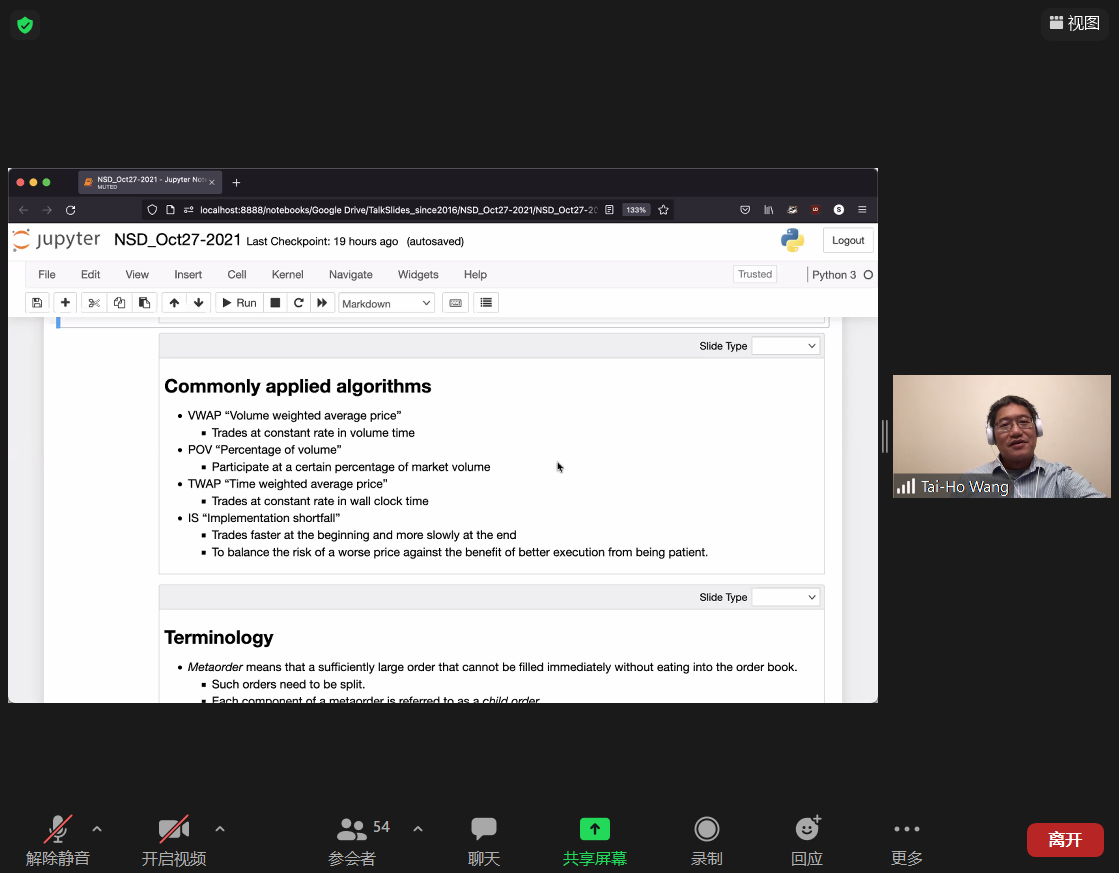The width and height of the screenshot is (1119, 873).
Task: Toggle the table of contents list icon
Action: coord(486,303)
